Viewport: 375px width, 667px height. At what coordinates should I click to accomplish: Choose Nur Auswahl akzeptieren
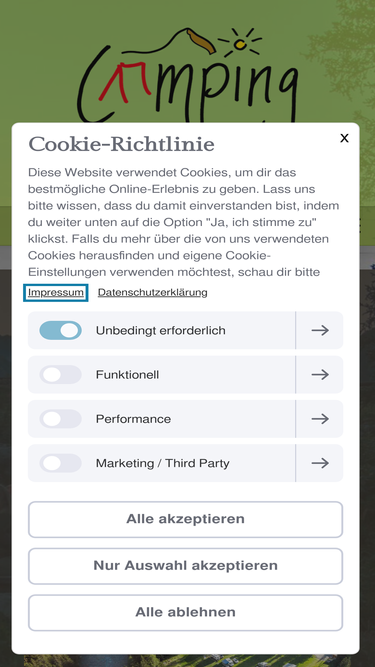tap(185, 566)
